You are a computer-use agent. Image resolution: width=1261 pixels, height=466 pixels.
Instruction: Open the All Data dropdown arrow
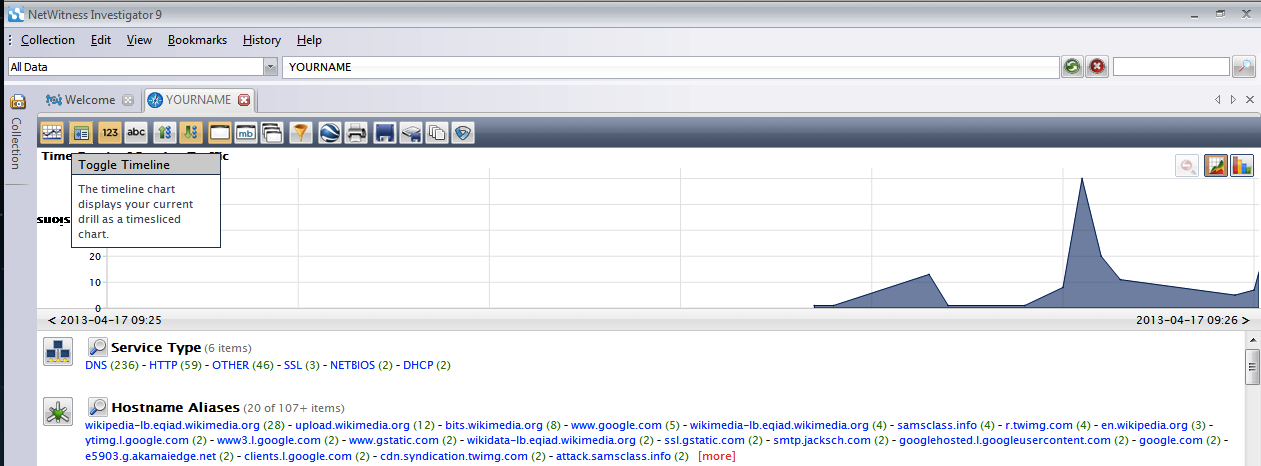tap(270, 67)
